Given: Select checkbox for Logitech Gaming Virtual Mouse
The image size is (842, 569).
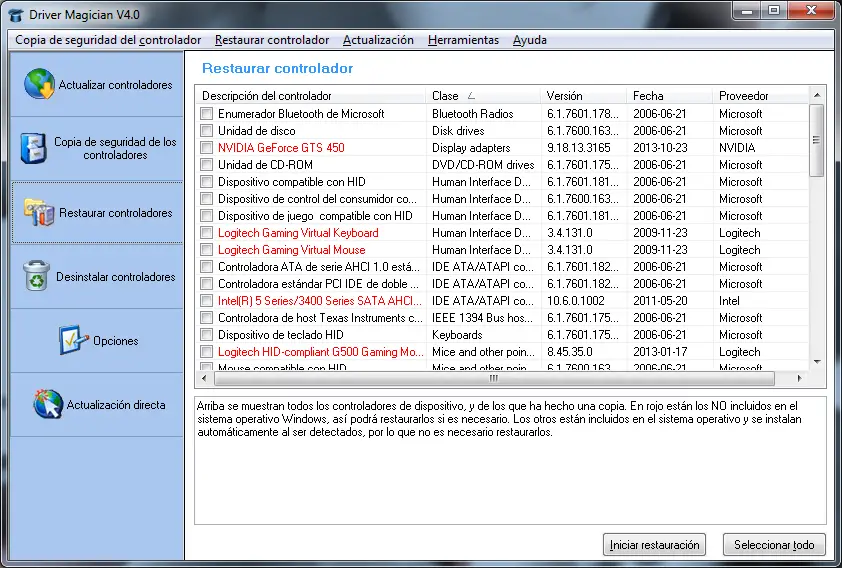Looking at the screenshot, I should 206,250.
